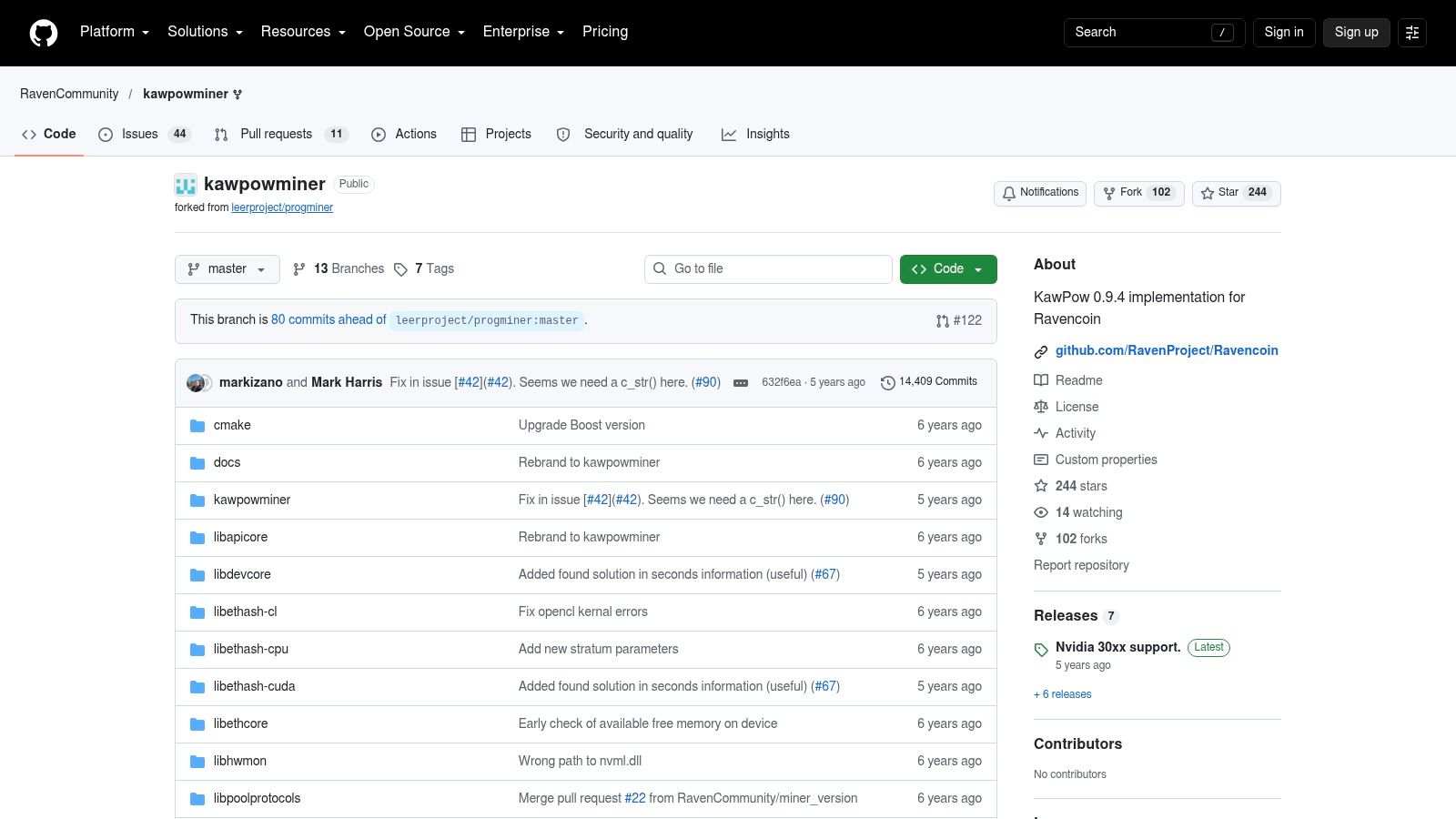This screenshot has width=1456, height=819.
Task: Click the License scale icon
Action: pyautogui.click(x=1041, y=407)
